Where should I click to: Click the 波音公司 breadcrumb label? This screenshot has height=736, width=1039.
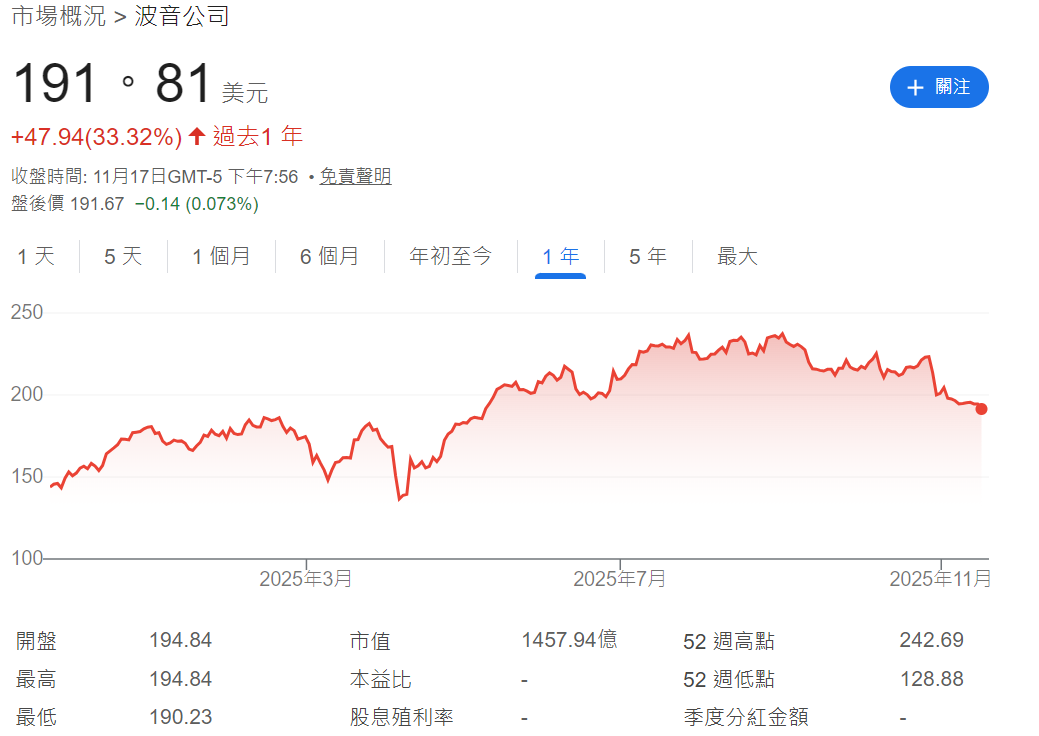click(180, 16)
